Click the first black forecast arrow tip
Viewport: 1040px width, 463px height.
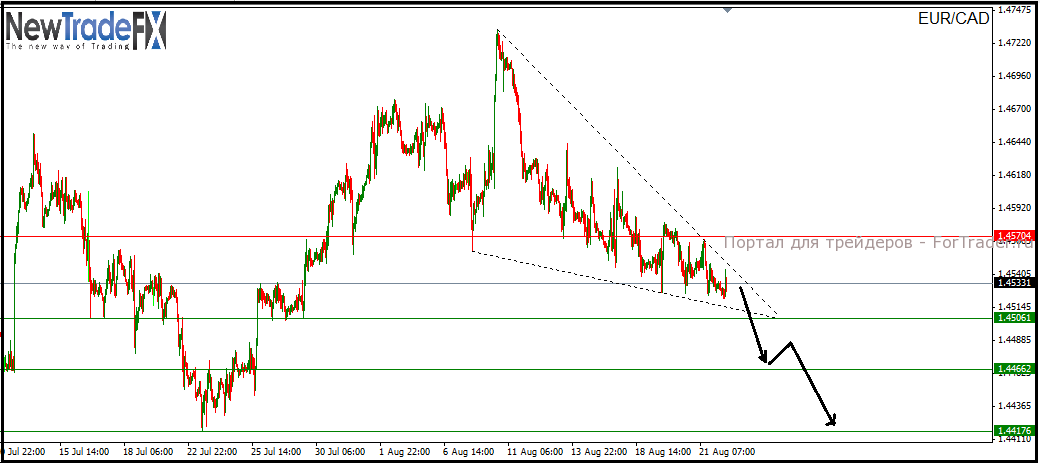[767, 360]
